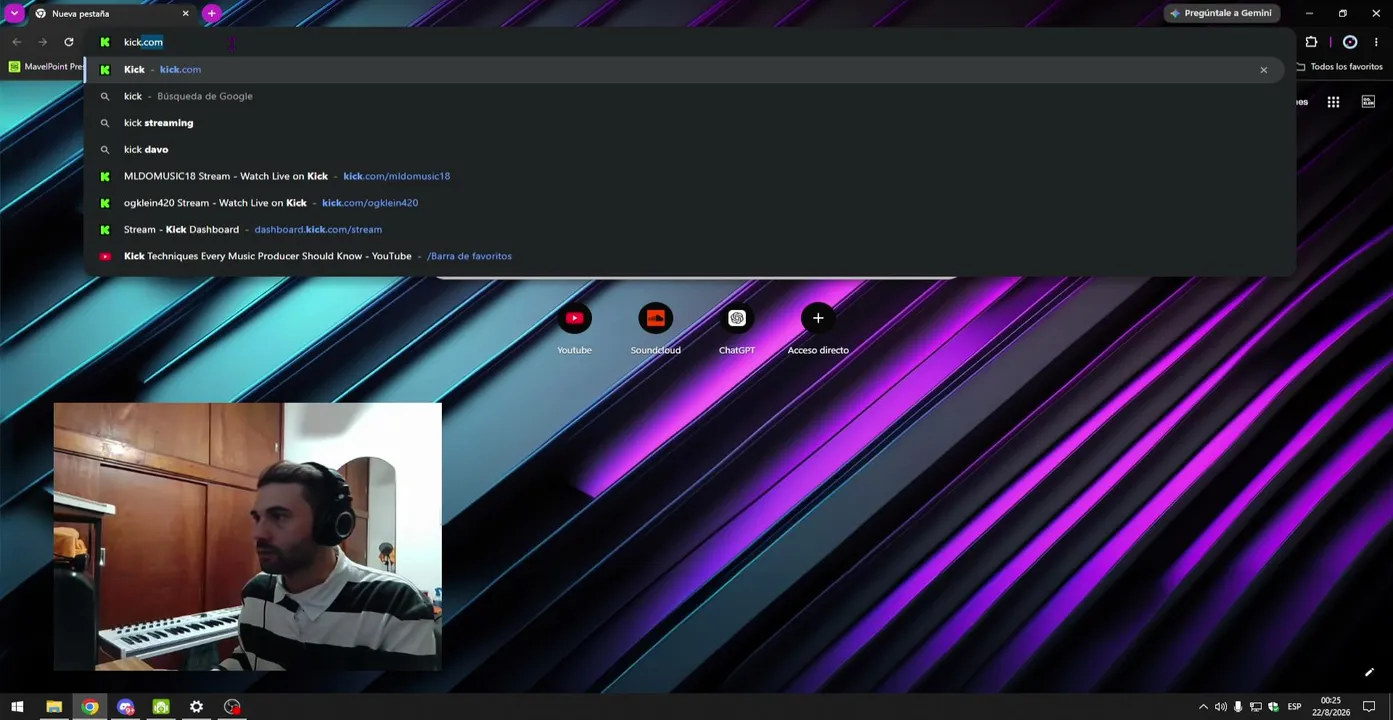Remove the kick.com suggestion with the X
The height and width of the screenshot is (720, 1393).
click(1264, 70)
